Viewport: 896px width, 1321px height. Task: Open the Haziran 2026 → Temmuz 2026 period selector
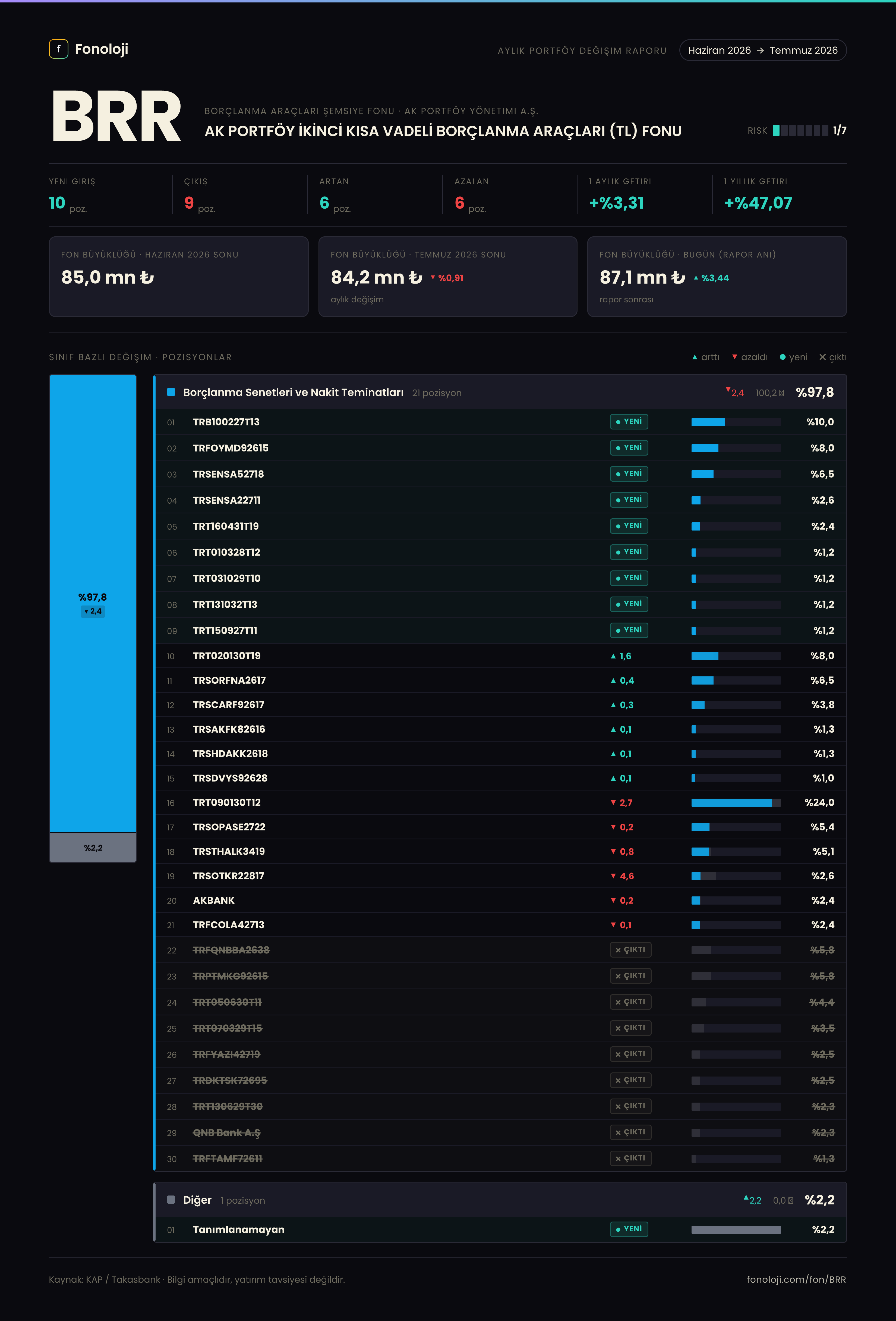coord(762,50)
